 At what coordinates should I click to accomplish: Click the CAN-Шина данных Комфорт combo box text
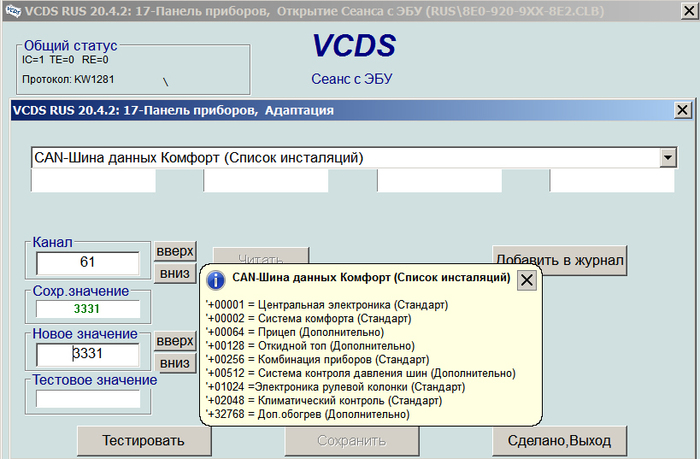[x=199, y=158]
